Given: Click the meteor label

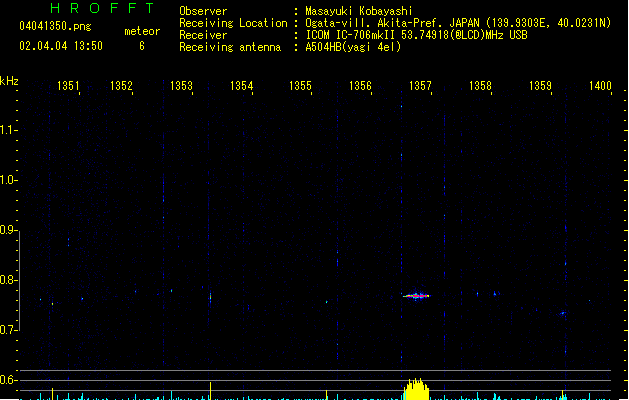Looking at the screenshot, I should click(x=142, y=31).
